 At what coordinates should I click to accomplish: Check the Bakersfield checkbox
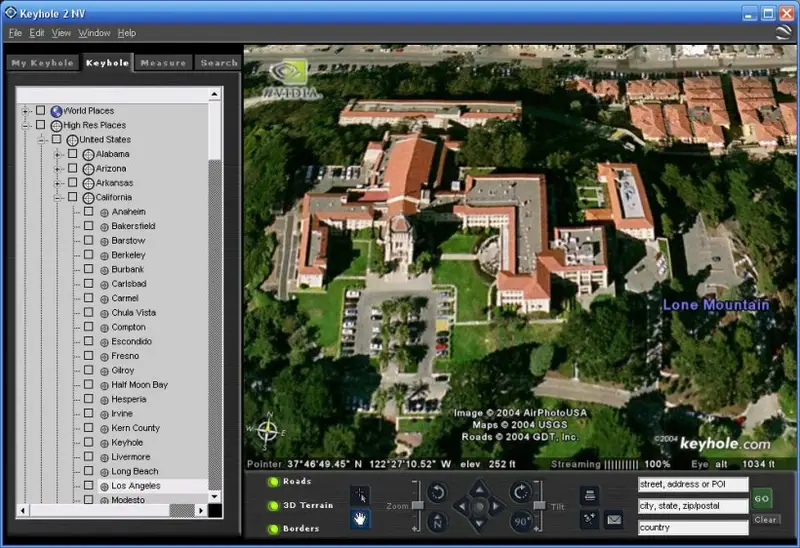click(89, 226)
